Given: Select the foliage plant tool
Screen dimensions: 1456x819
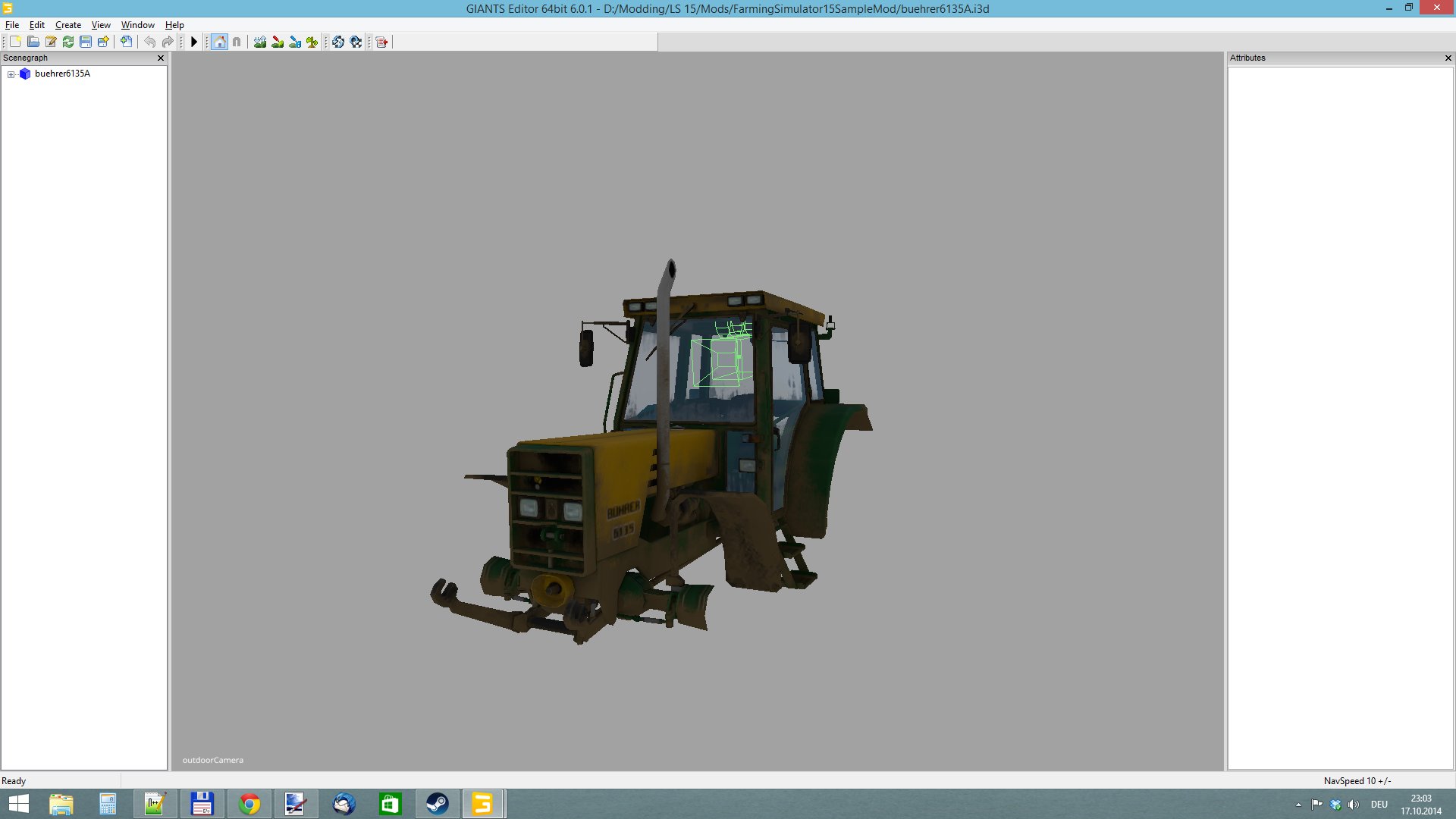Looking at the screenshot, I should point(312,42).
